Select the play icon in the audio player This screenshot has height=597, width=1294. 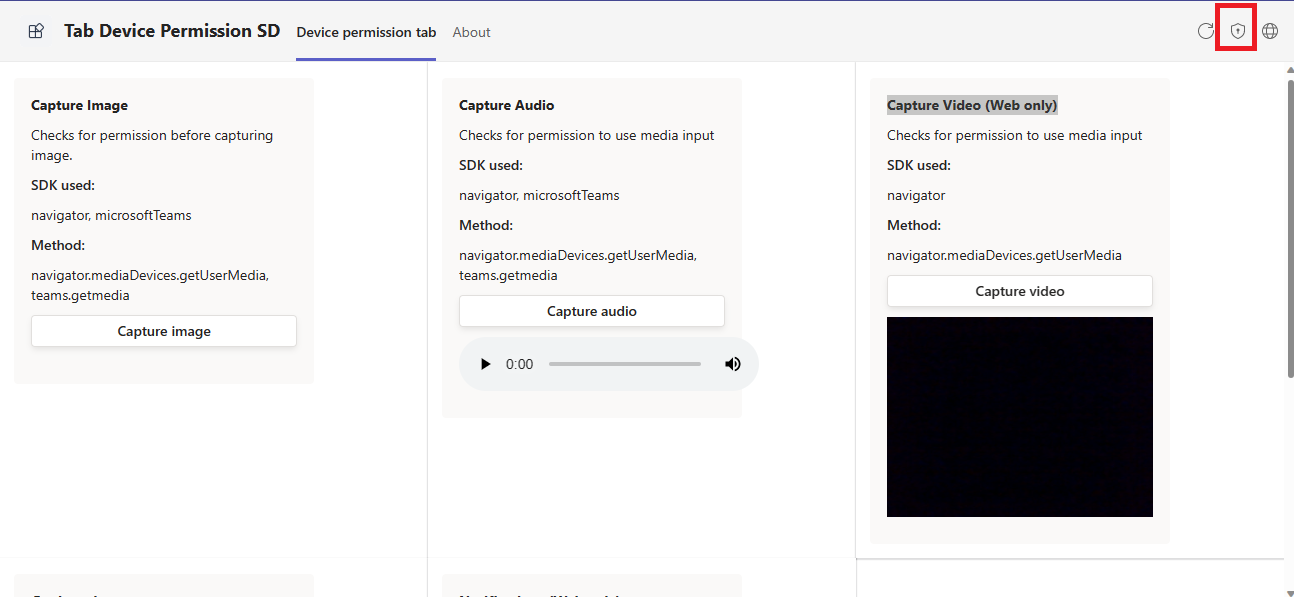point(485,364)
